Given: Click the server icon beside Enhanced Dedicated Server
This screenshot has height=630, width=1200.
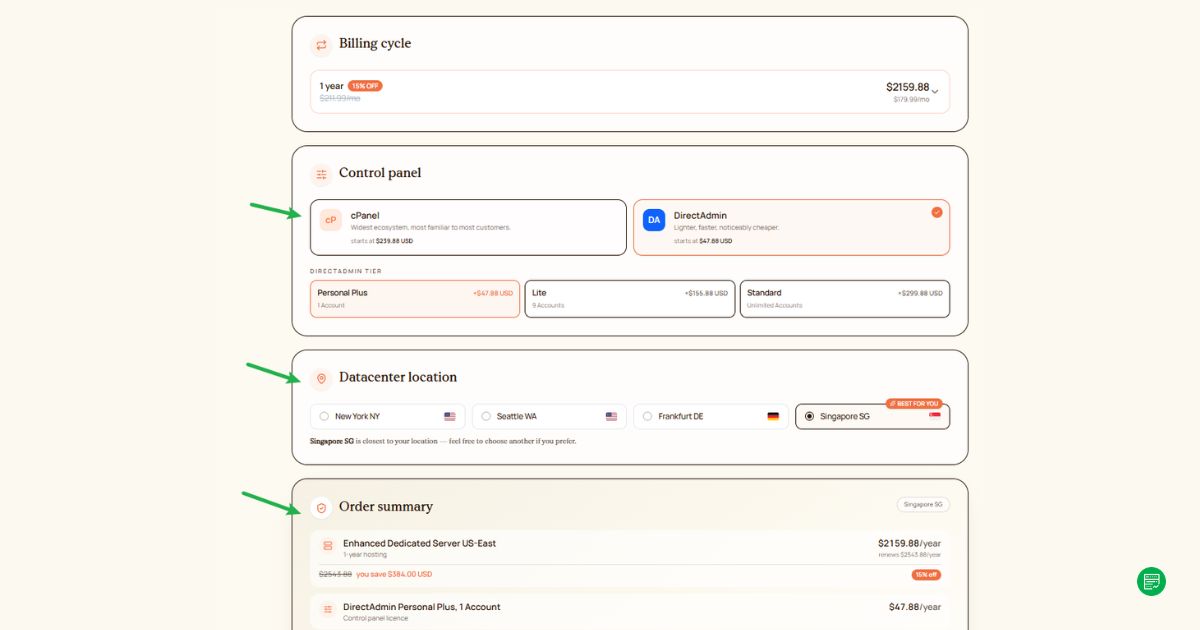Looking at the screenshot, I should 327,546.
